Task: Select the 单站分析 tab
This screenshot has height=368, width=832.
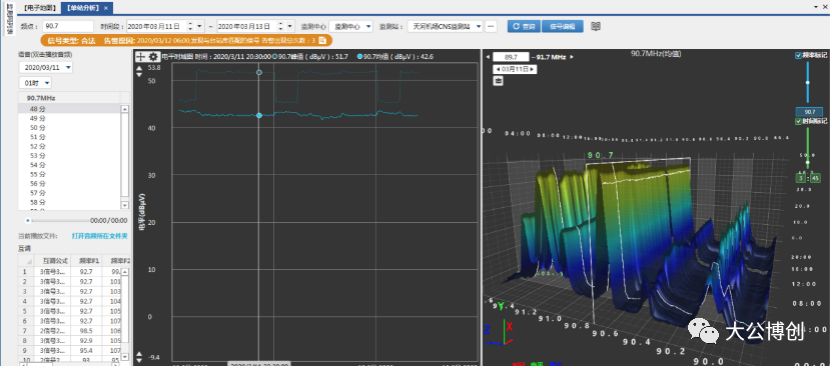Action: click(x=83, y=8)
